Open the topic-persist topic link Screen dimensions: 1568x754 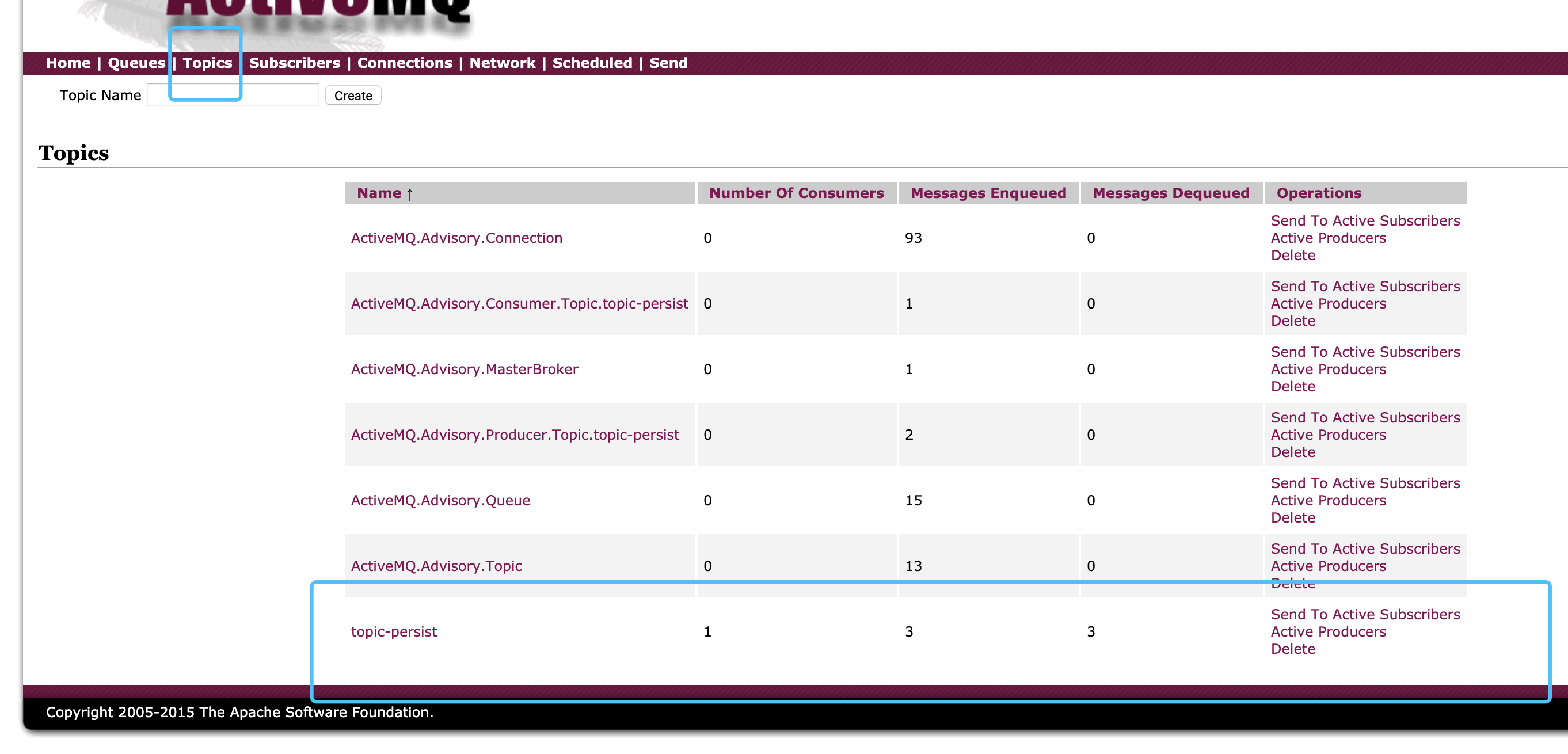click(393, 631)
